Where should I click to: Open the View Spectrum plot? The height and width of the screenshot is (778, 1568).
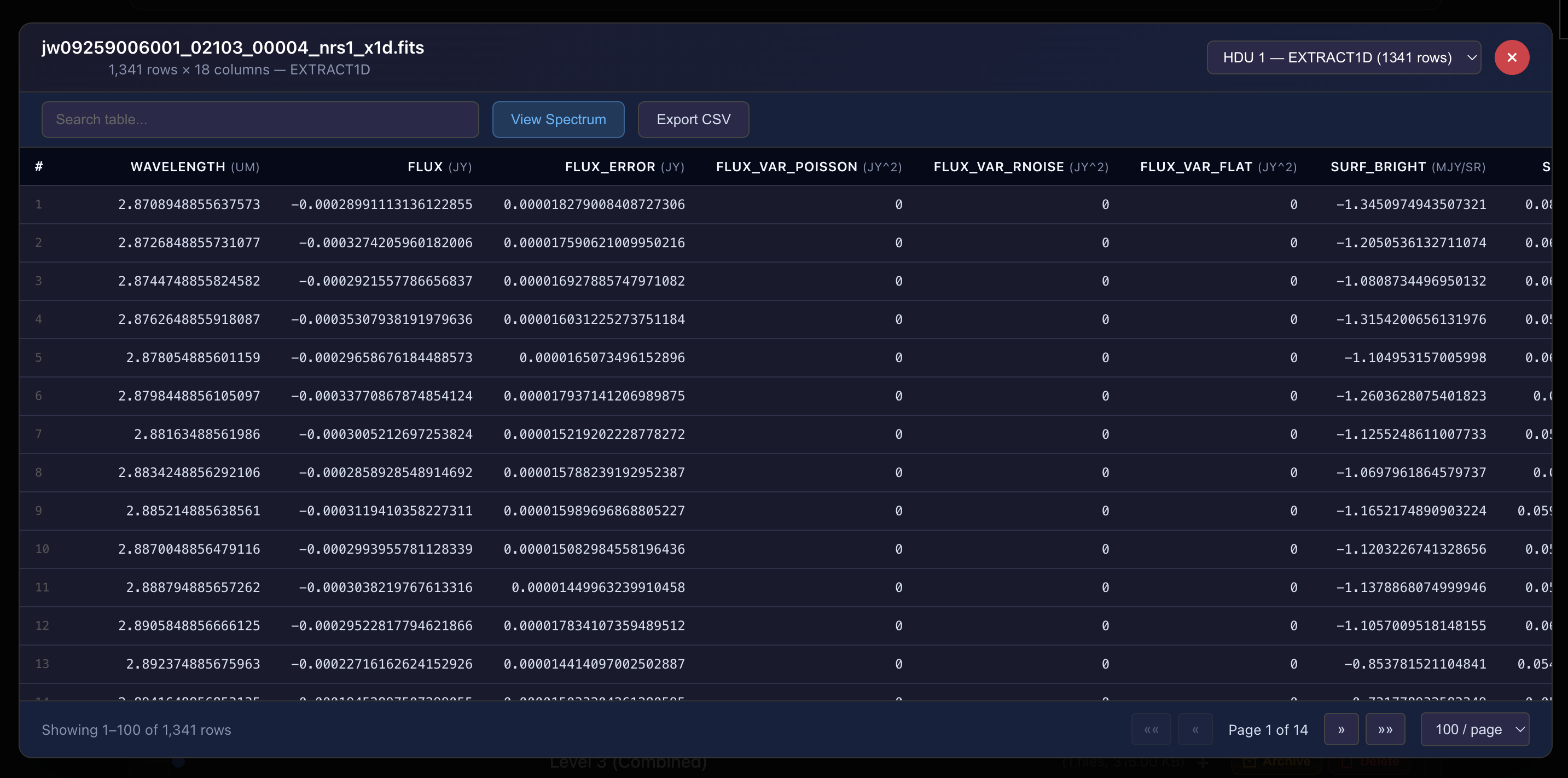tap(558, 119)
